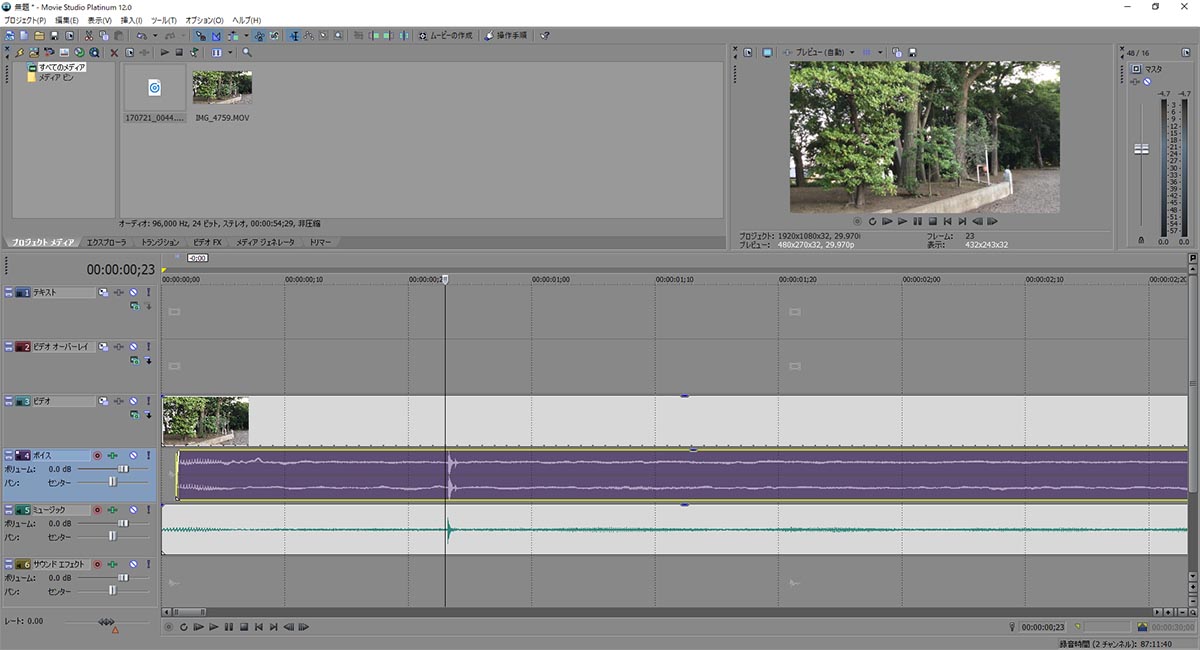Switch to the ビデオ FX tab
The image size is (1200, 650).
[x=207, y=242]
